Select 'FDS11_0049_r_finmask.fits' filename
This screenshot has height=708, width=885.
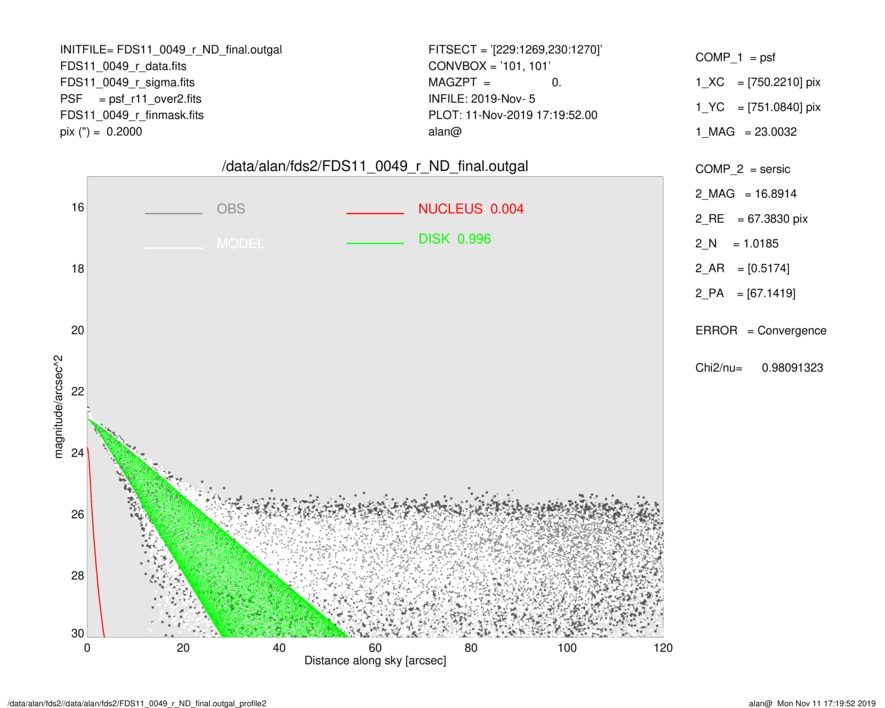coord(132,115)
